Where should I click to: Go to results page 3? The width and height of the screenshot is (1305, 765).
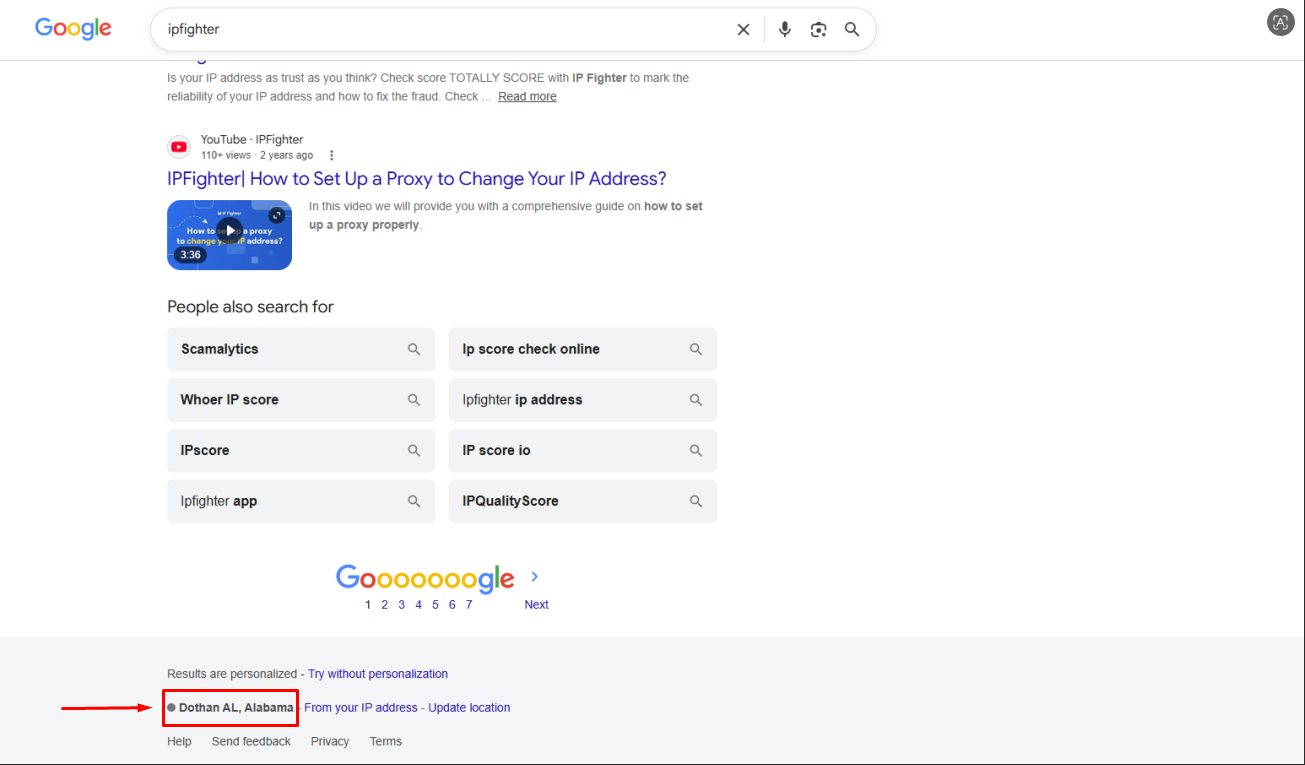(401, 605)
